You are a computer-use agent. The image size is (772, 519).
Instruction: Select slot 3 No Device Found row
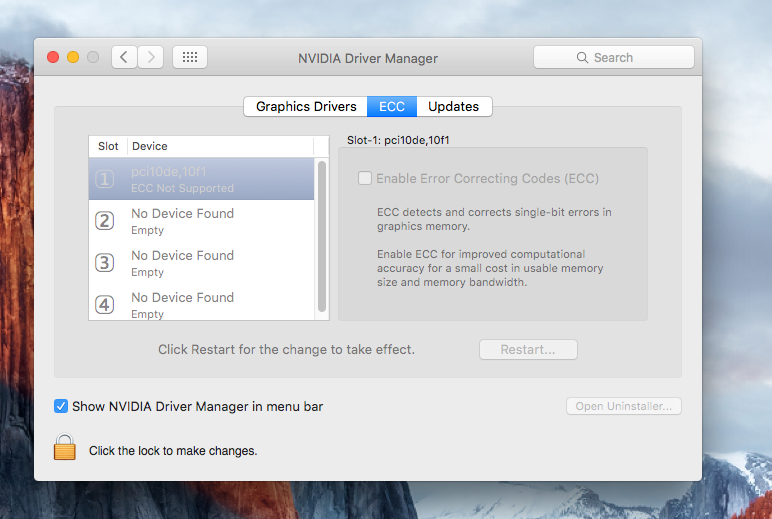point(201,262)
